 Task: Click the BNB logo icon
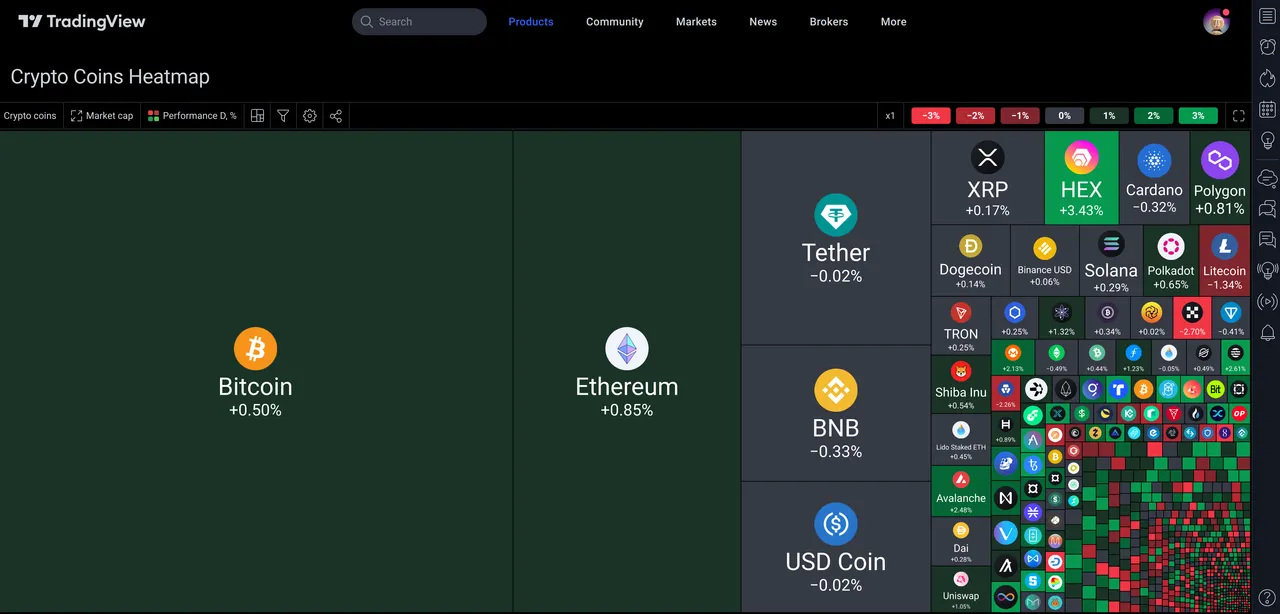(x=836, y=390)
